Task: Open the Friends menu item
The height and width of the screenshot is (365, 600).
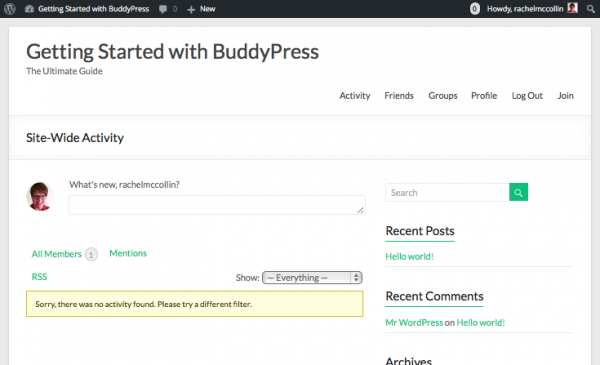Action: tap(399, 96)
